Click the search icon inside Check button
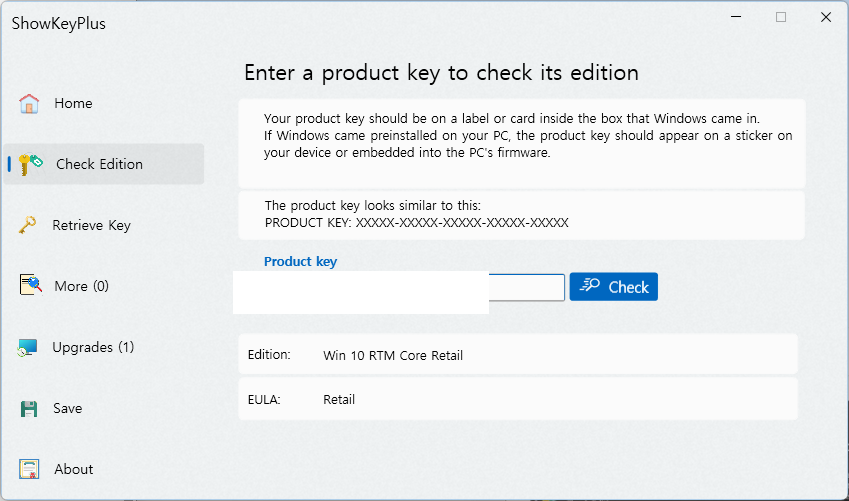The width and height of the screenshot is (849, 501). pos(590,285)
